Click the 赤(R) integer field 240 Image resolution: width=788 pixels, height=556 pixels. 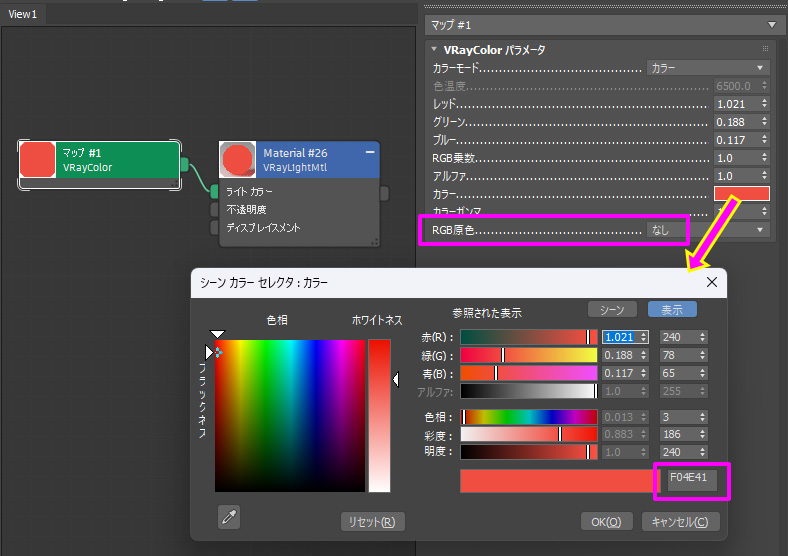pos(679,337)
